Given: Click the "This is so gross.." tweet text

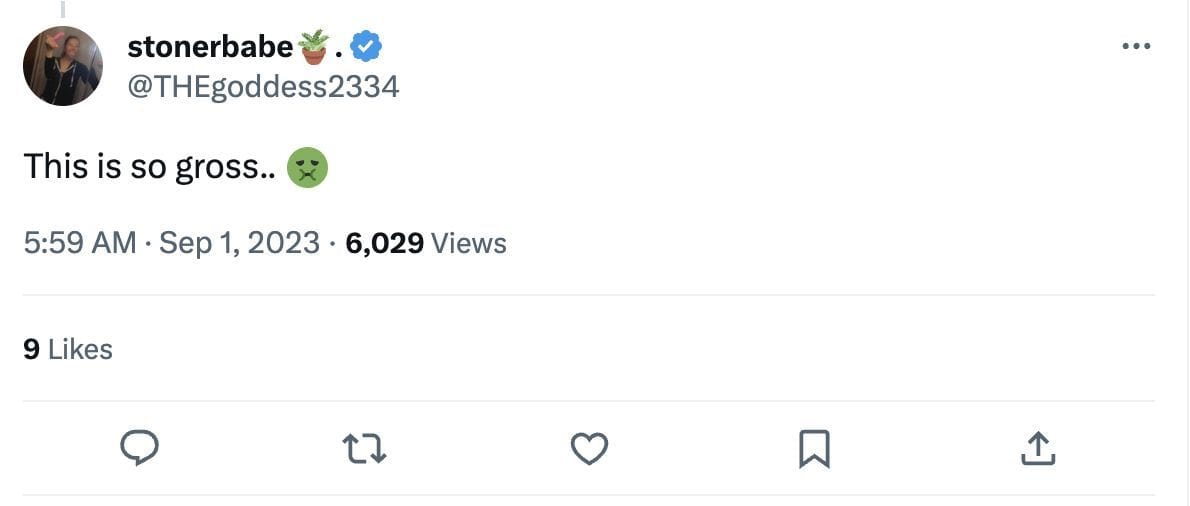Looking at the screenshot, I should pos(150,167).
